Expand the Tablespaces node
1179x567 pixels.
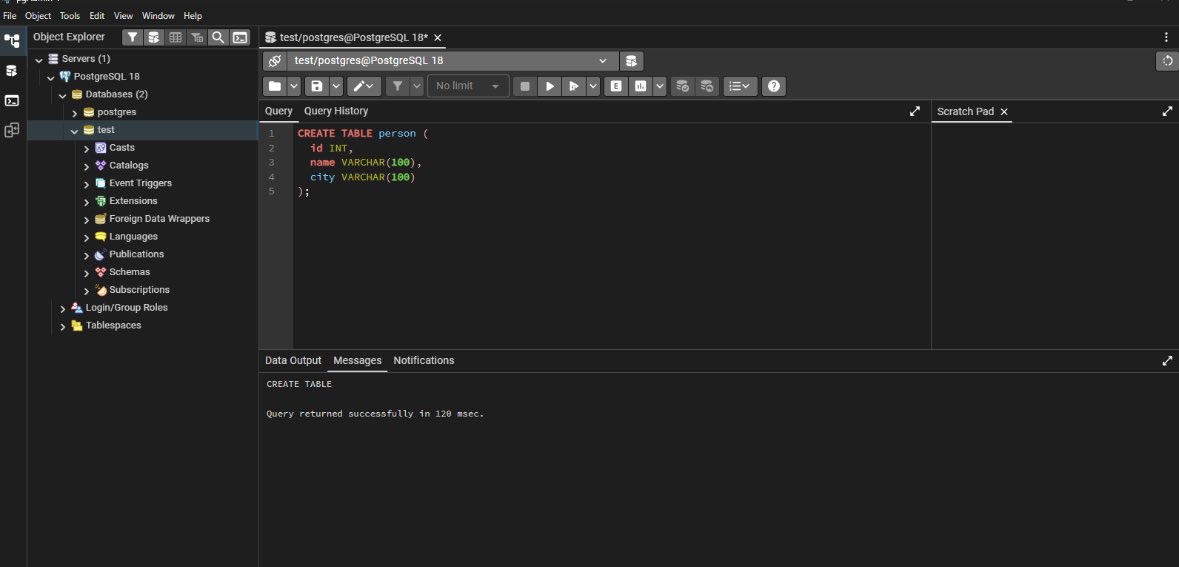click(62, 326)
